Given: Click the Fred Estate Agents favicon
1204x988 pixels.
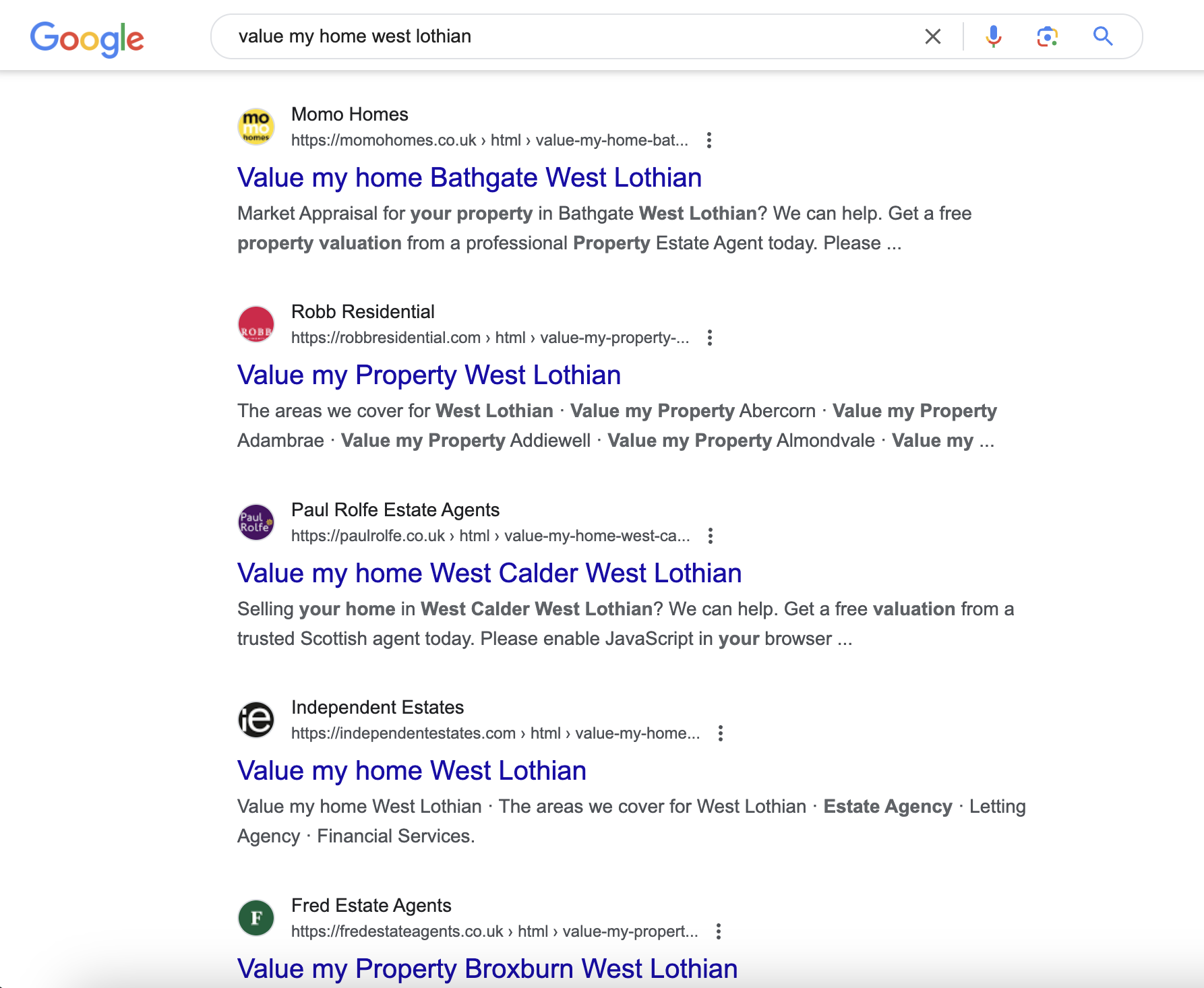Looking at the screenshot, I should [x=256, y=918].
